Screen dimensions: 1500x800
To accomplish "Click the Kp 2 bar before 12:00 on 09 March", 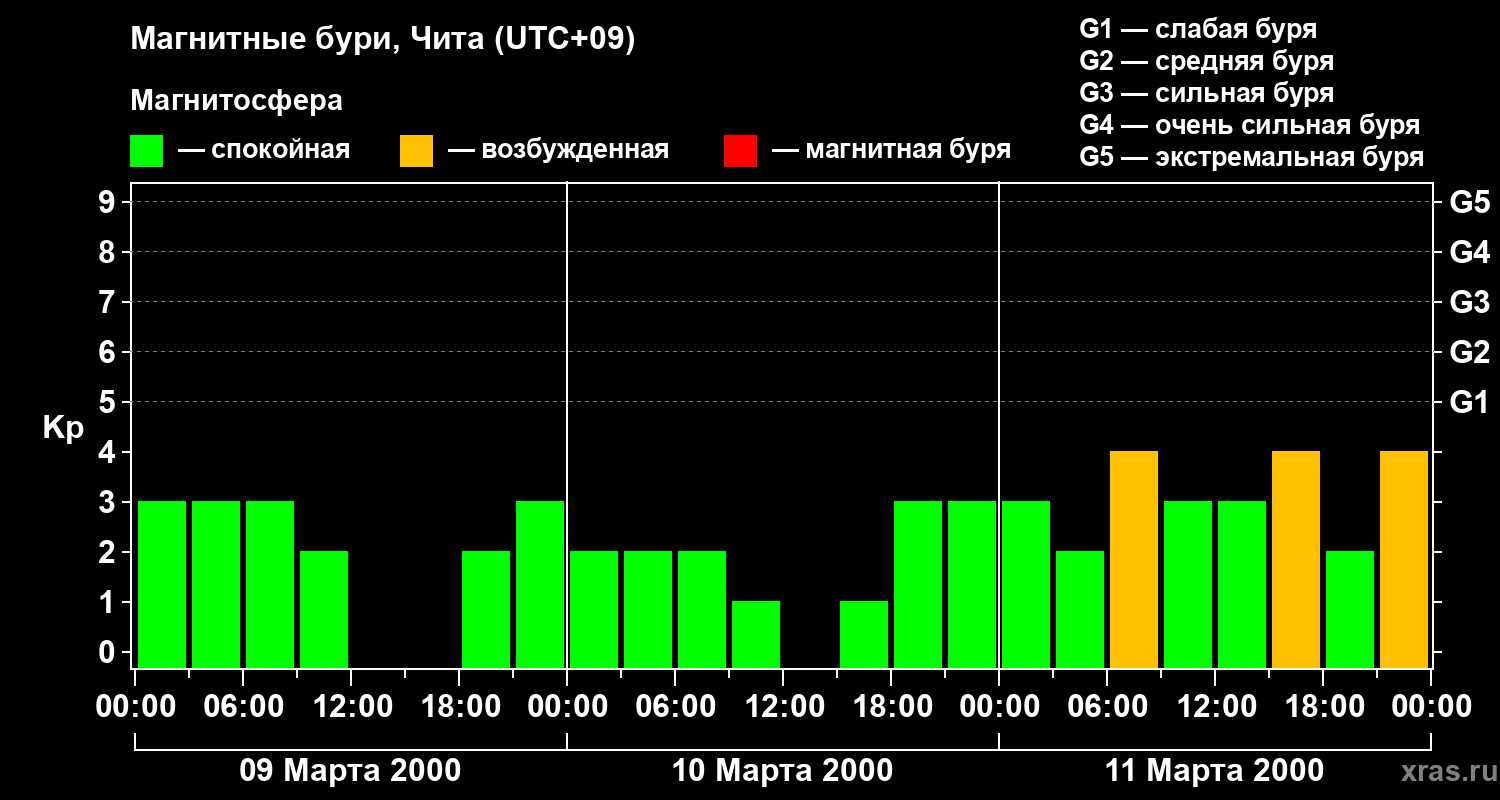I will coord(324,609).
